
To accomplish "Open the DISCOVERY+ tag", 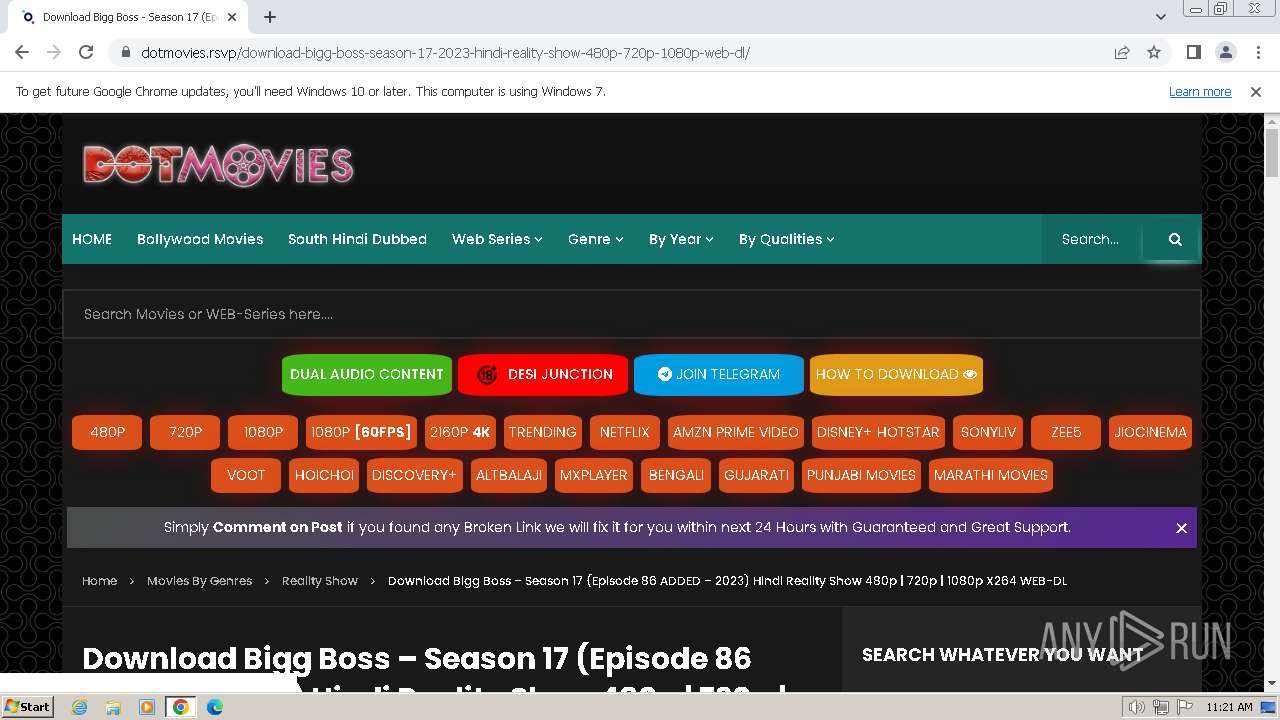I will click(x=413, y=475).
